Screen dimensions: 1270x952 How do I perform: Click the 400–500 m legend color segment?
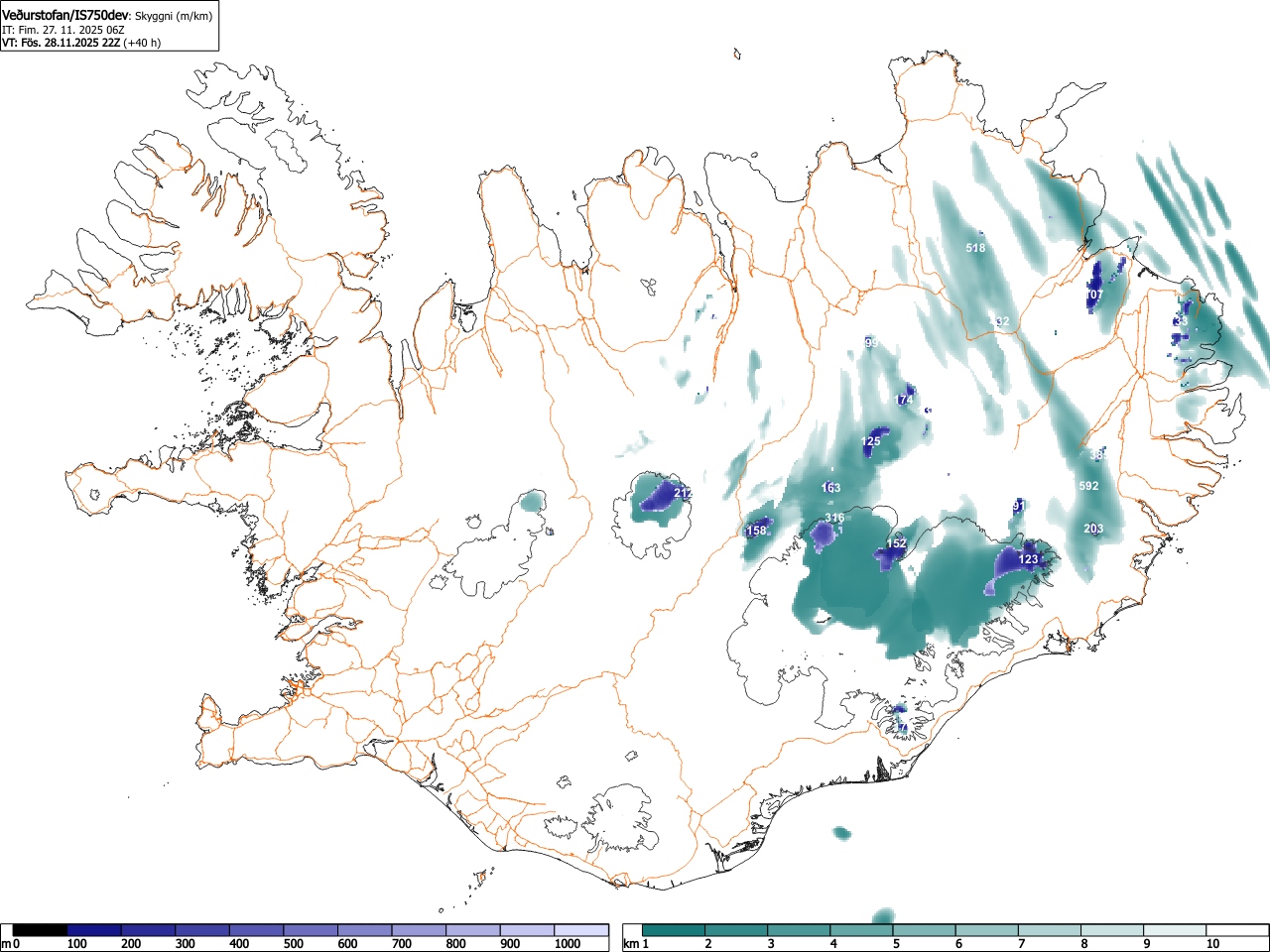click(x=257, y=930)
